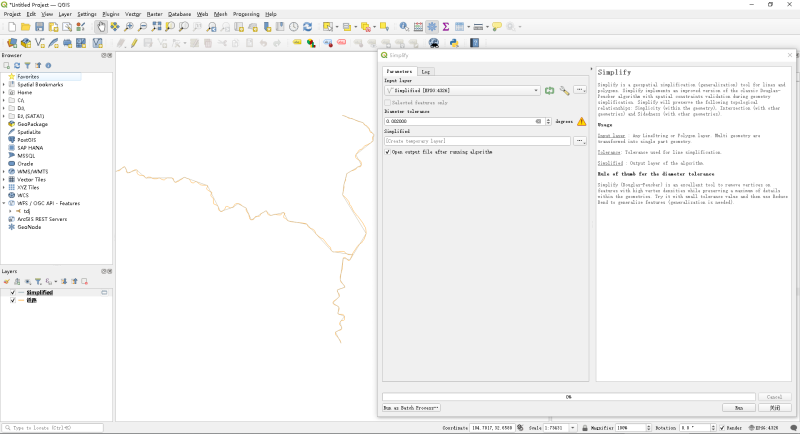The image size is (800, 434).
Task: Open the Python console icon
Action: click(454, 43)
